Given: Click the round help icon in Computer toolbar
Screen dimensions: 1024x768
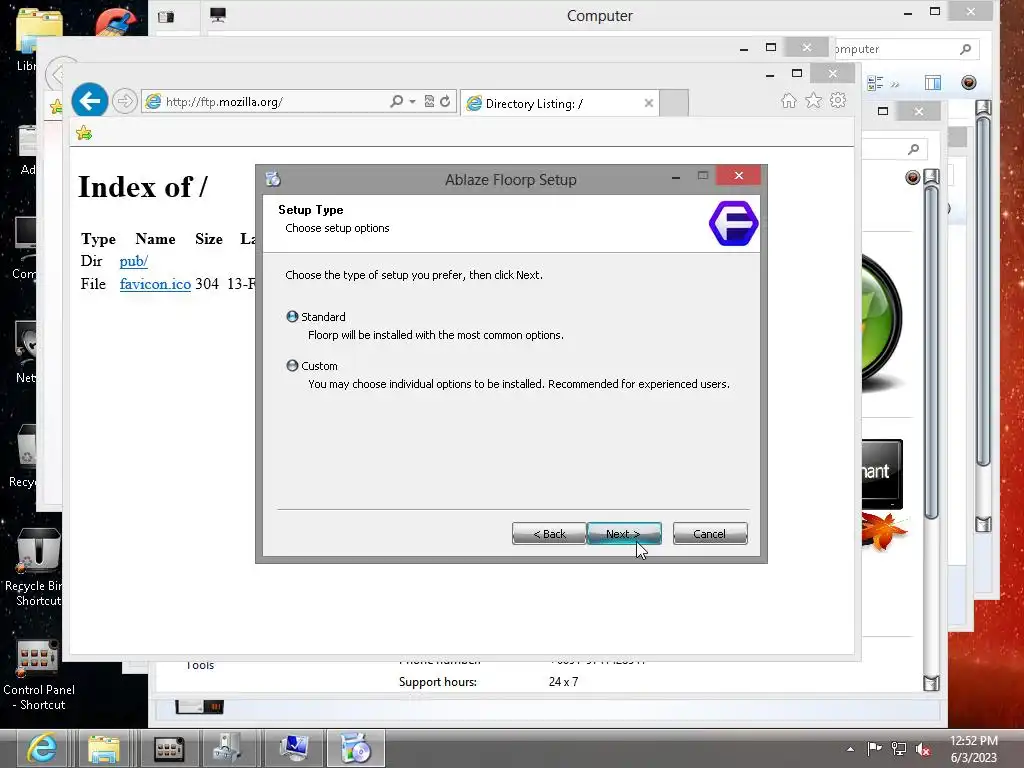Looking at the screenshot, I should coord(968,82).
